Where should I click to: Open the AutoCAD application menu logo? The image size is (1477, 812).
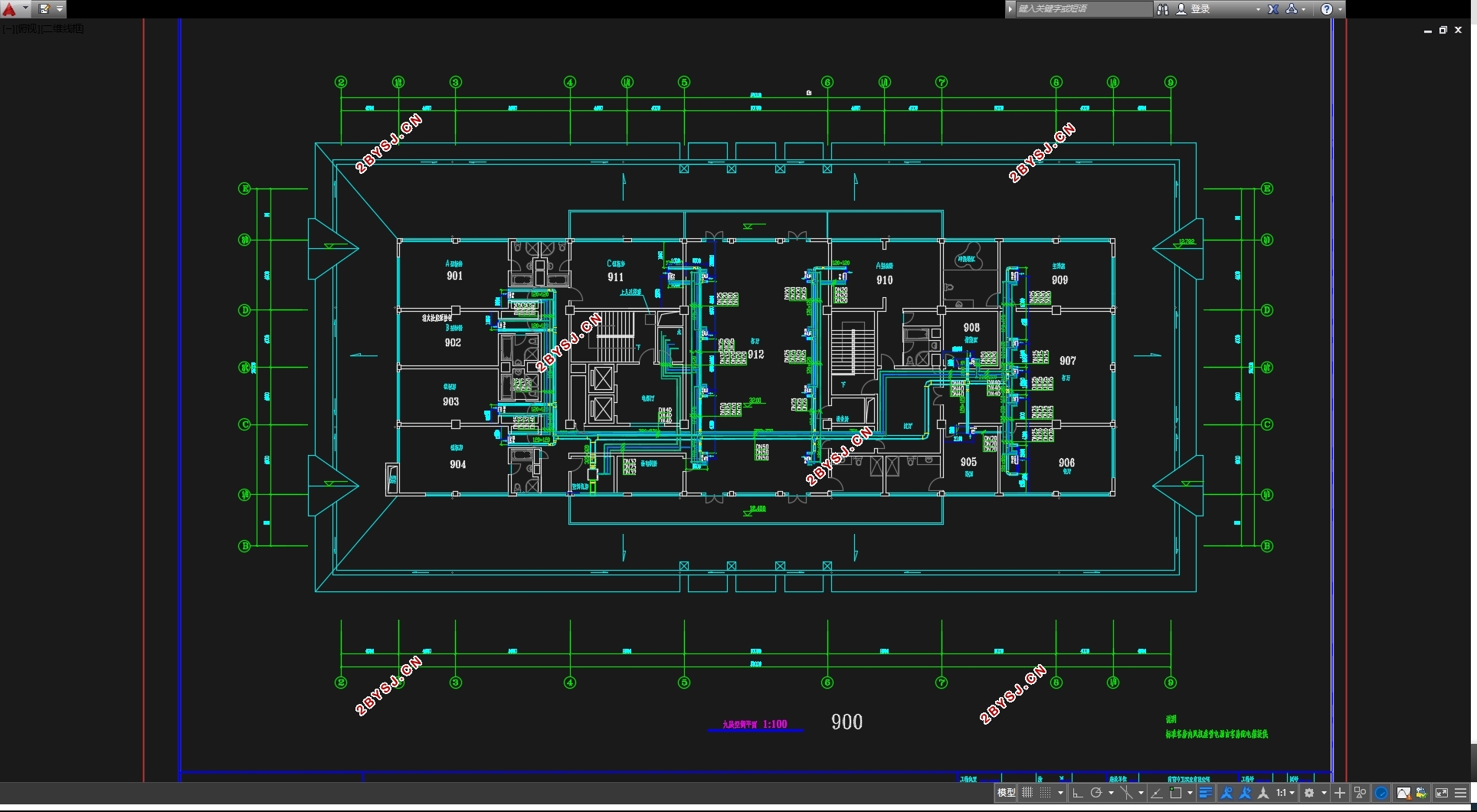coord(10,9)
